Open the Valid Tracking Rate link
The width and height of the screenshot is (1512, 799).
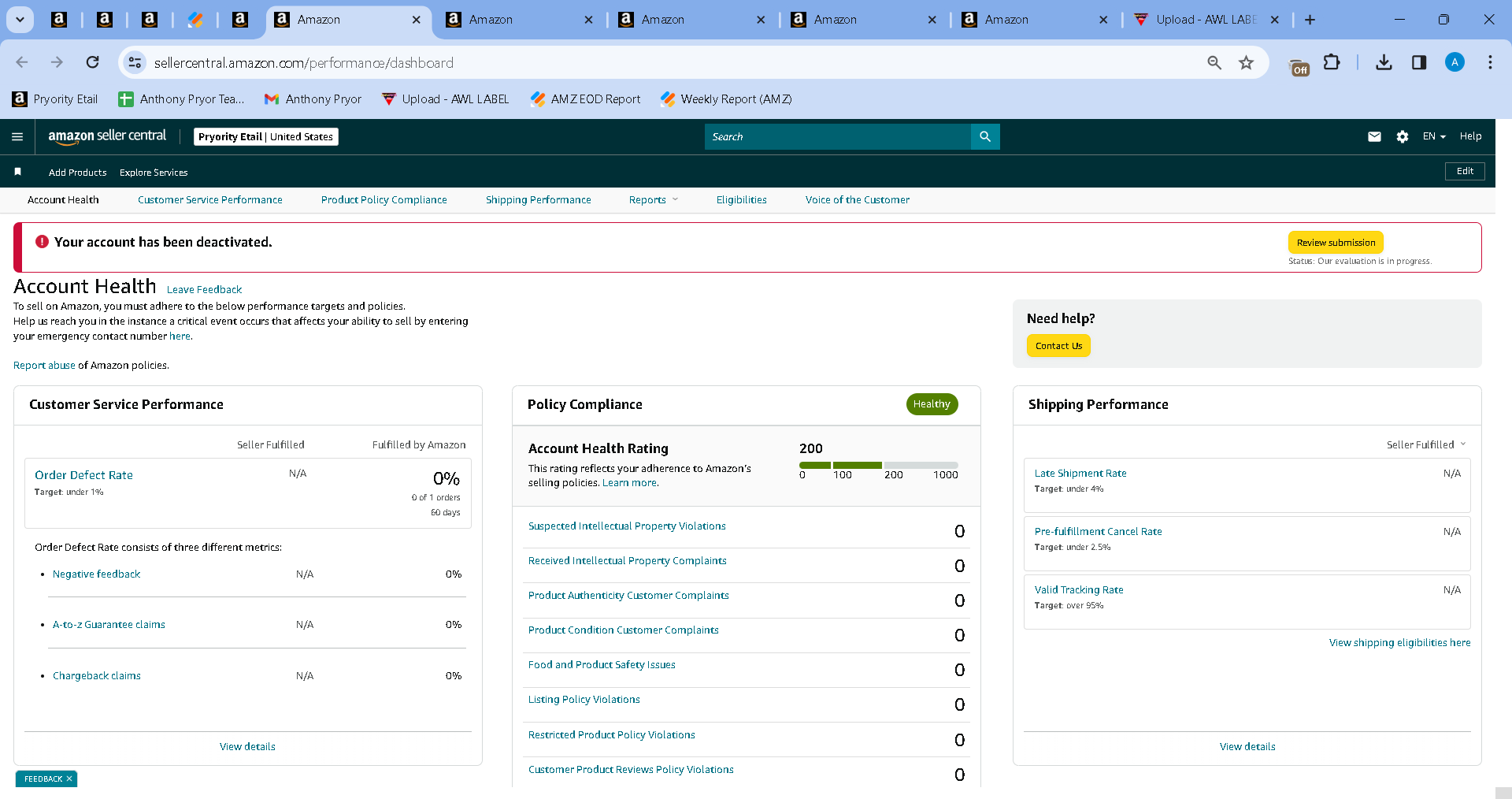(x=1079, y=590)
